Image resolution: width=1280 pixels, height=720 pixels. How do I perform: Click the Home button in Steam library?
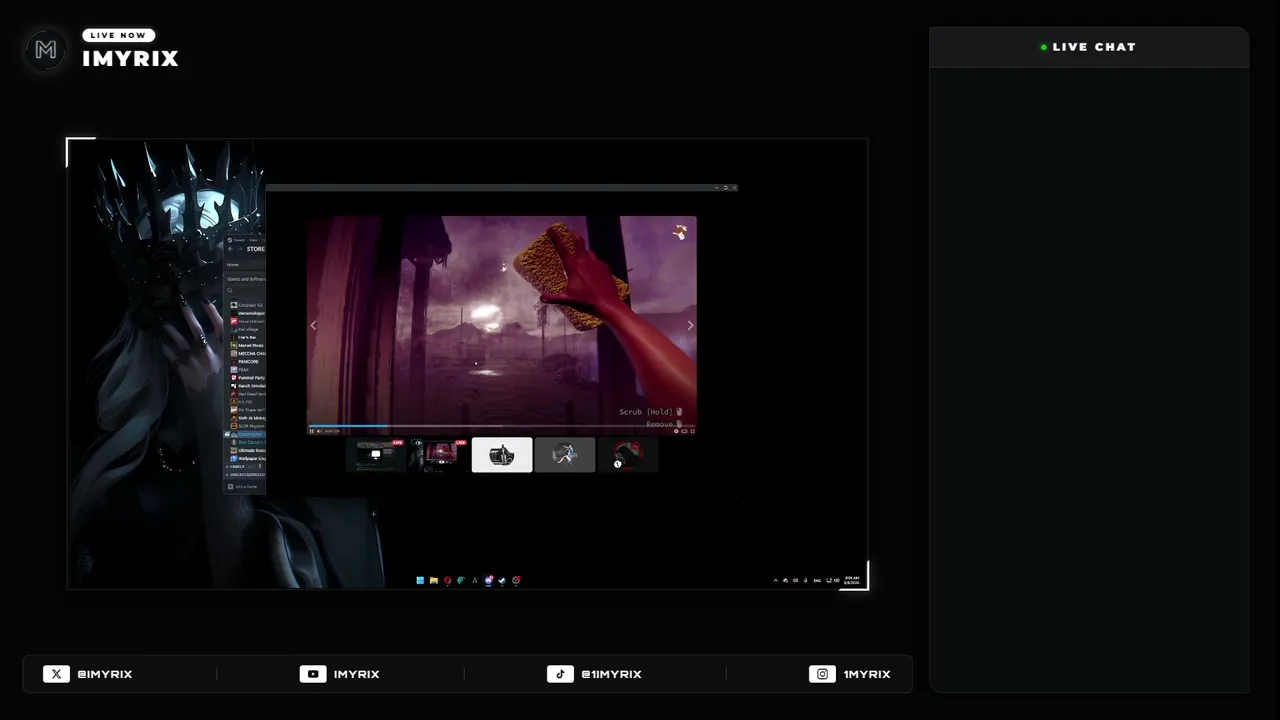(x=233, y=264)
